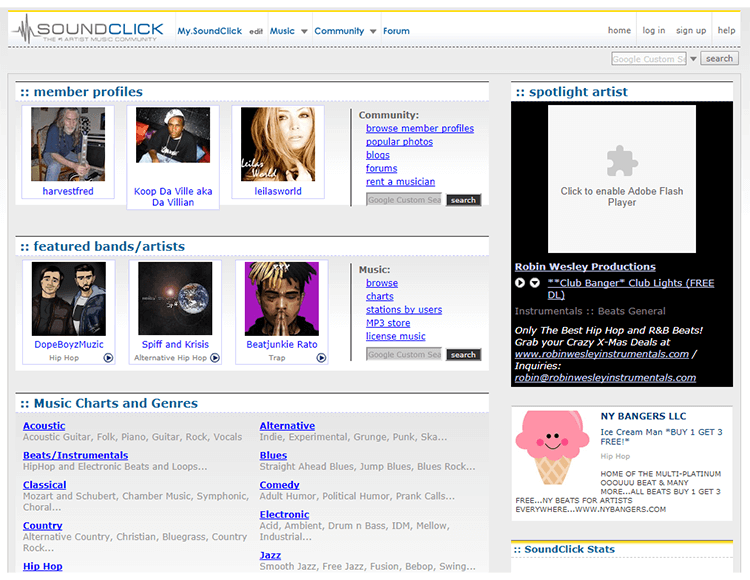
Task: Play the Spiff and Krisis featured track
Action: (215, 358)
